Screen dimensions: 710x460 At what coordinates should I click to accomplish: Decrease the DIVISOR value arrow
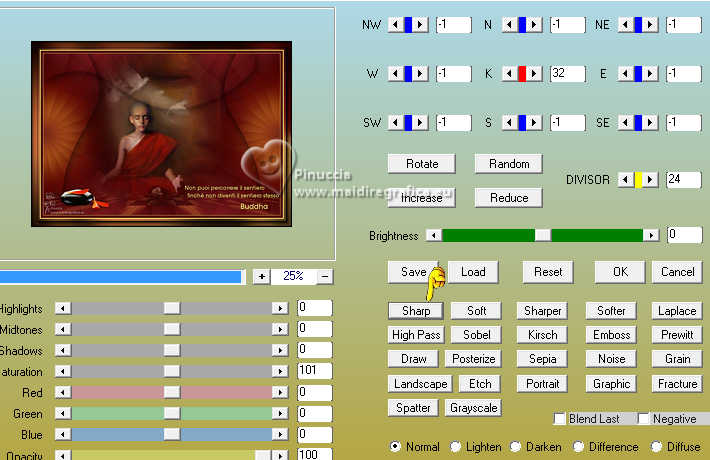coord(626,180)
